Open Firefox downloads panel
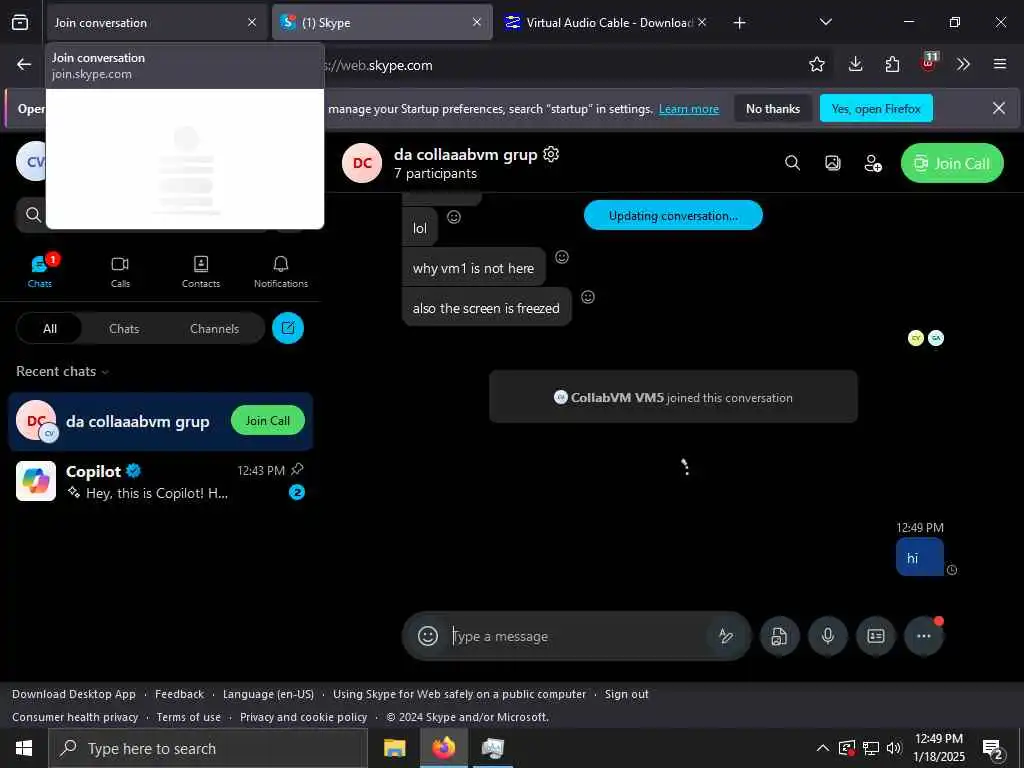This screenshot has width=1024, height=768. pos(856,64)
